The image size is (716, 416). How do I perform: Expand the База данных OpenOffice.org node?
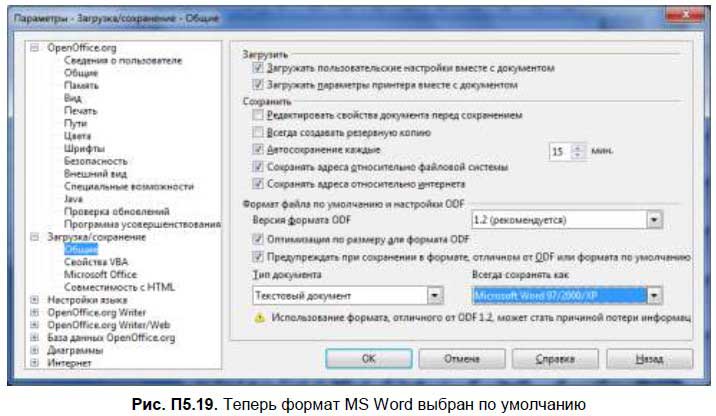[34, 337]
